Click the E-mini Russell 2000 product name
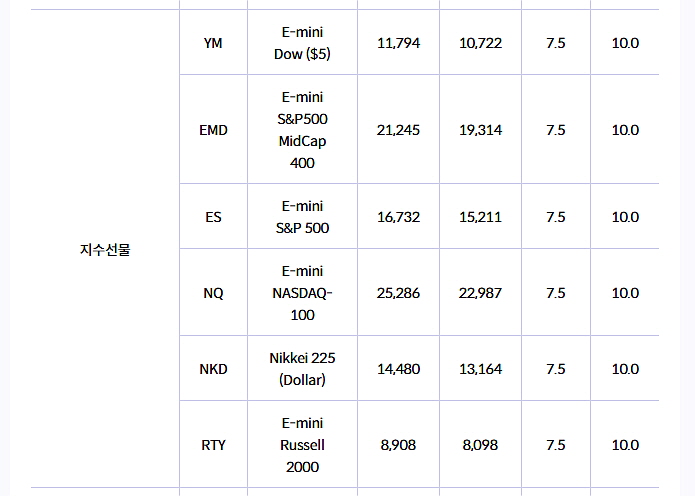The height and width of the screenshot is (496, 695). pyautogui.click(x=302, y=445)
